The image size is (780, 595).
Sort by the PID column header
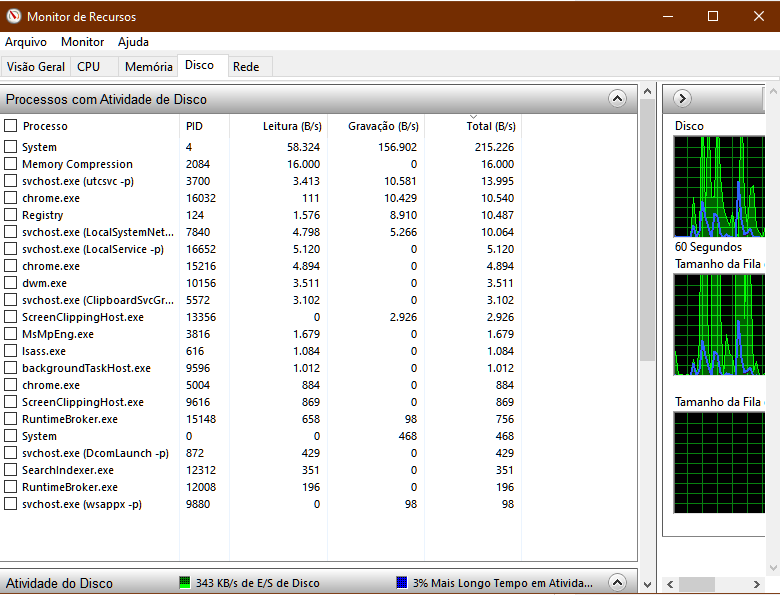pyautogui.click(x=204, y=126)
